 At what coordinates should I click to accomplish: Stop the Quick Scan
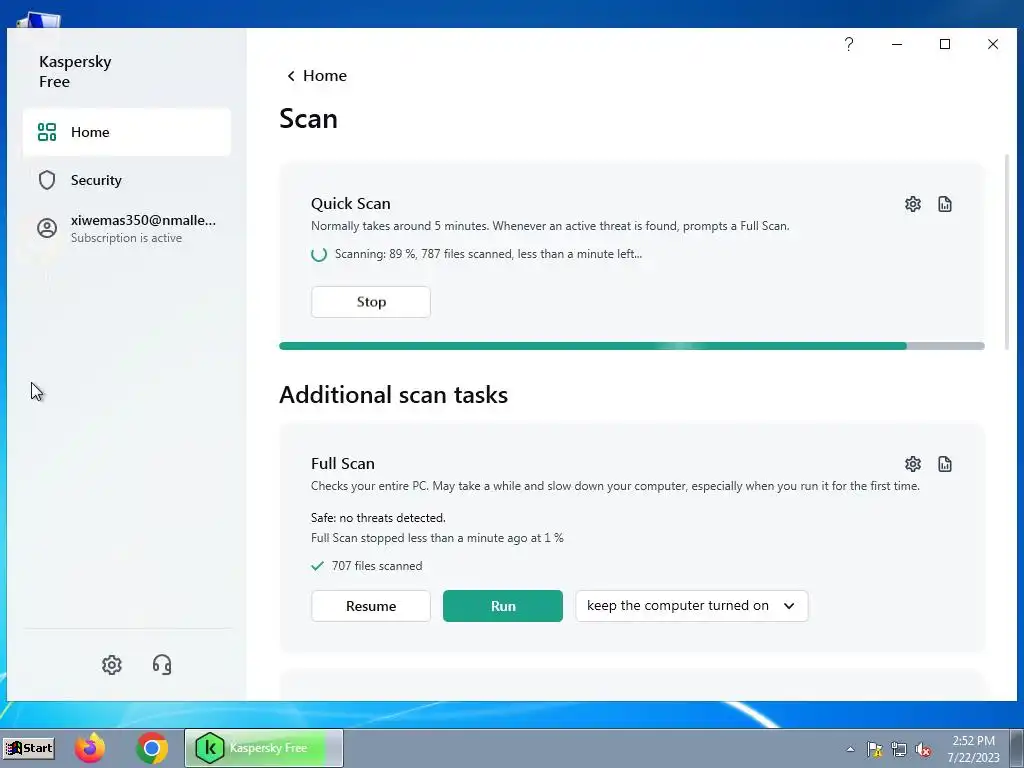[371, 302]
